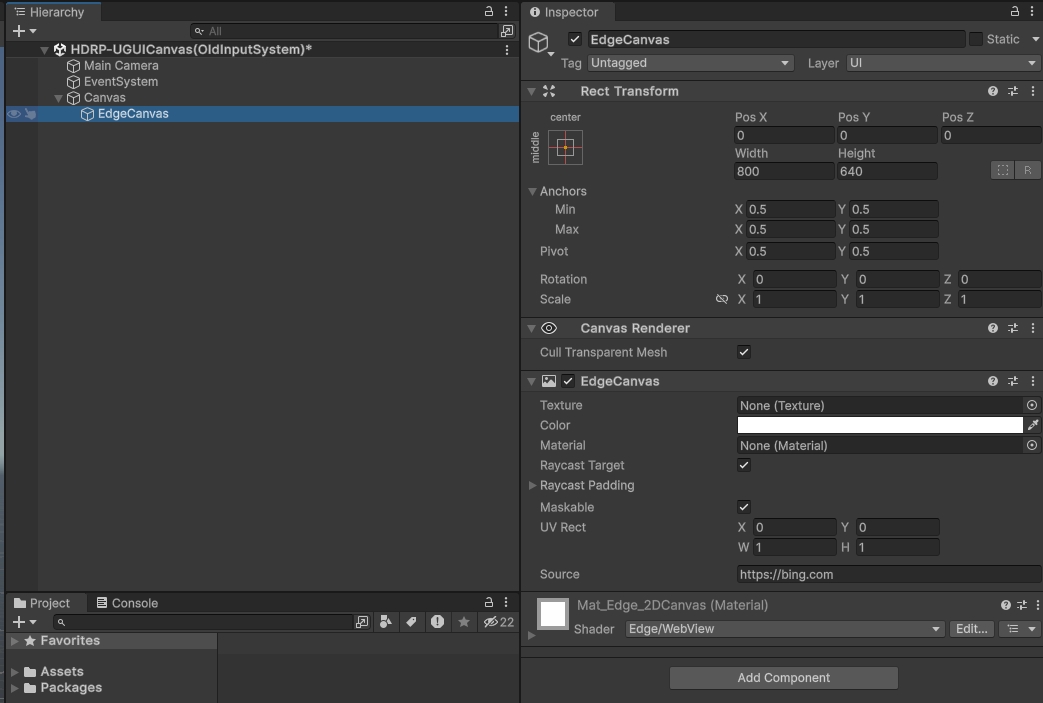Open the anchor presets selector
This screenshot has height=703, width=1043.
point(564,147)
